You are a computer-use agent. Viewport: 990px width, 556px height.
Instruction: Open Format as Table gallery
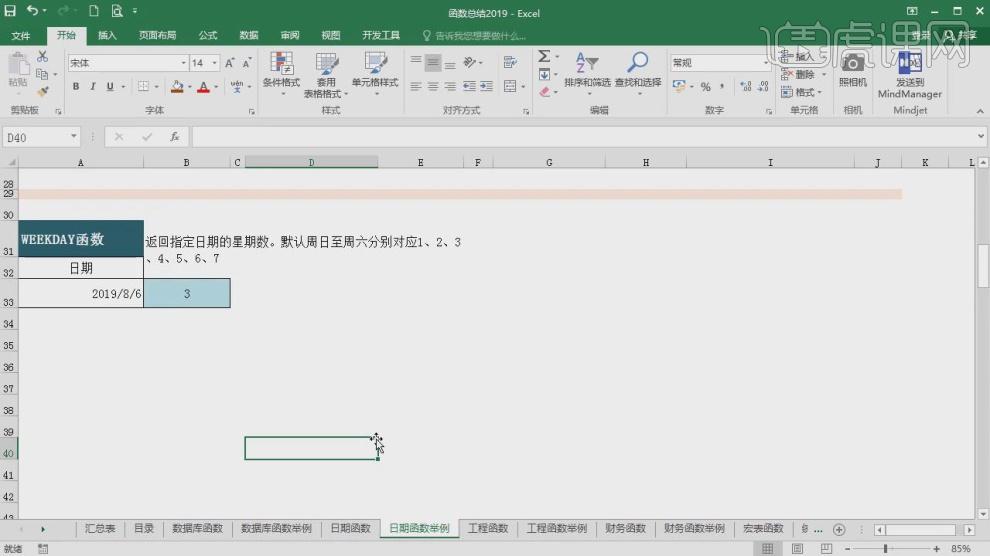click(326, 74)
